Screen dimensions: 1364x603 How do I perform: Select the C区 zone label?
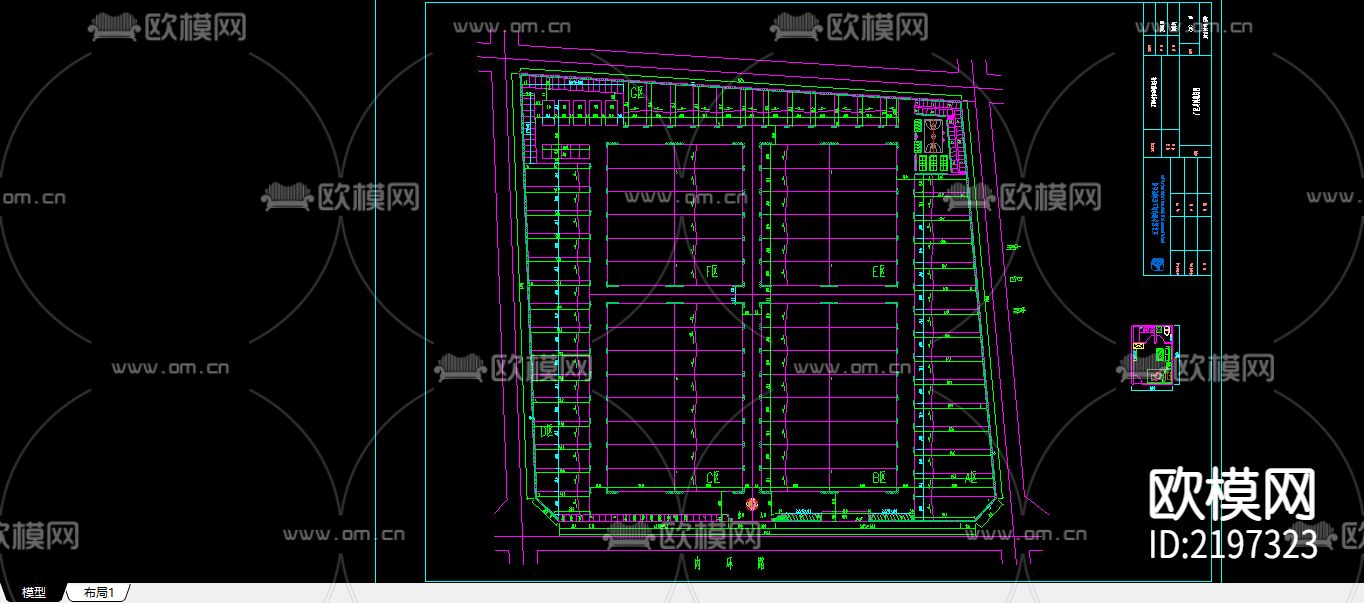713,477
